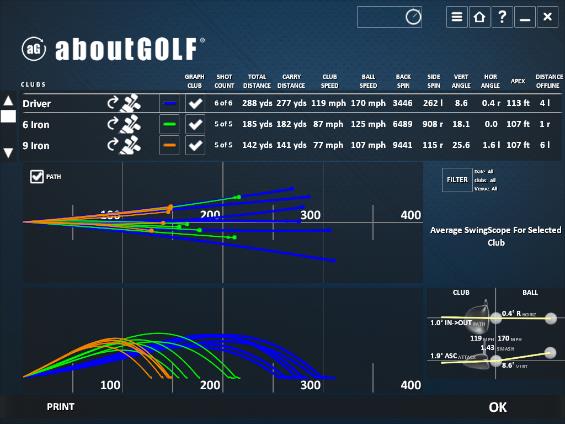Change the 9 Iron orange graph color swatch
The width and height of the screenshot is (565, 424).
click(x=169, y=145)
